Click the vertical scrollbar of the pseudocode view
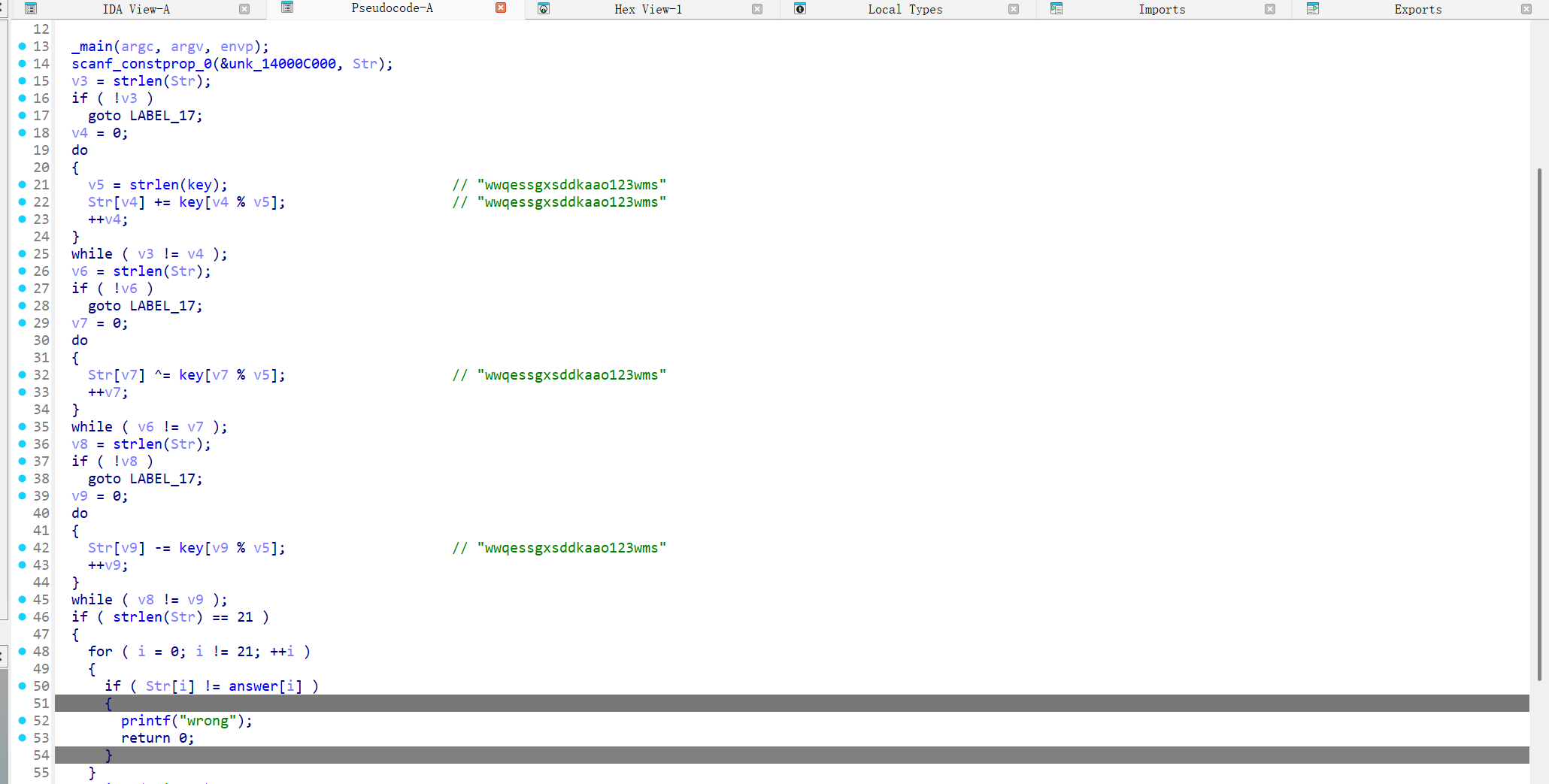The width and height of the screenshot is (1549, 784). tap(1538, 421)
